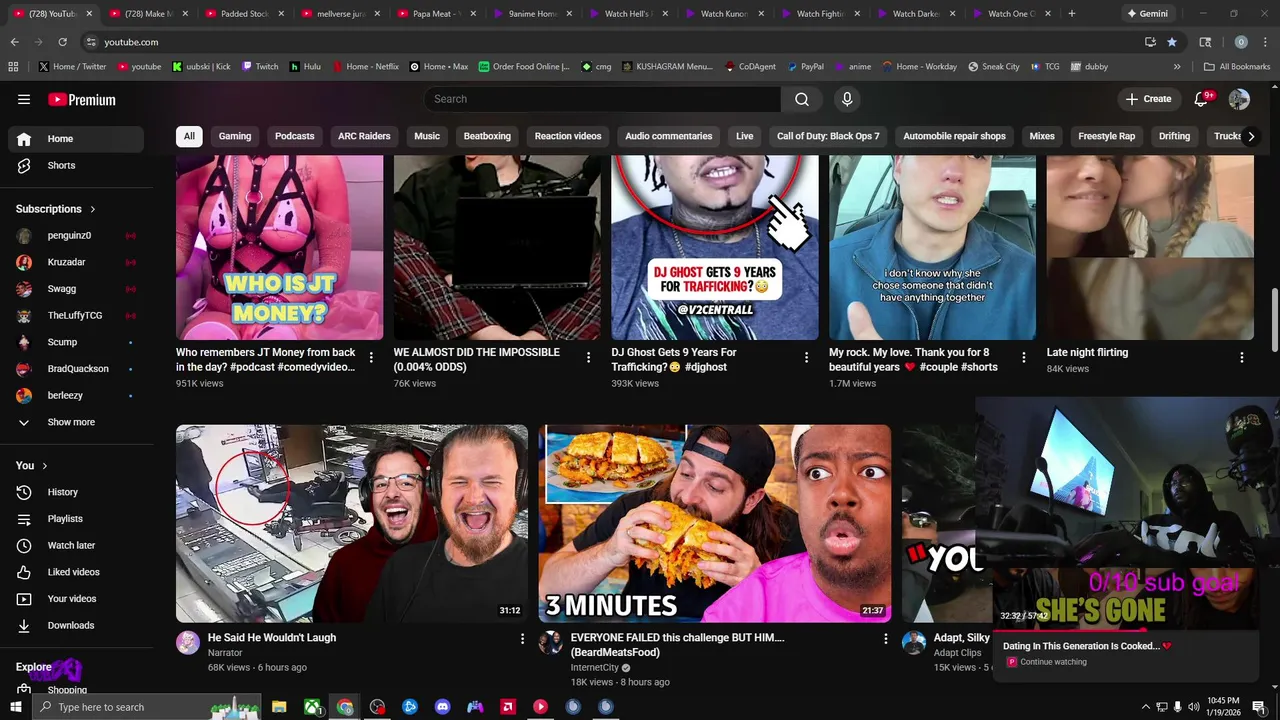The image size is (1280, 720).
Task: Open File Explorer from the taskbar
Action: 279,707
